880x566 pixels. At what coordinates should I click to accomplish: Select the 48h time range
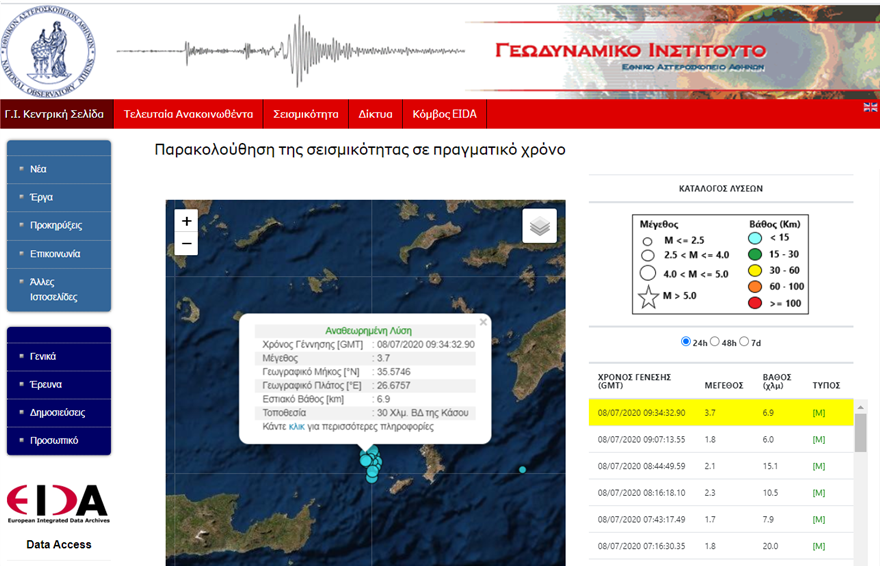tap(714, 341)
